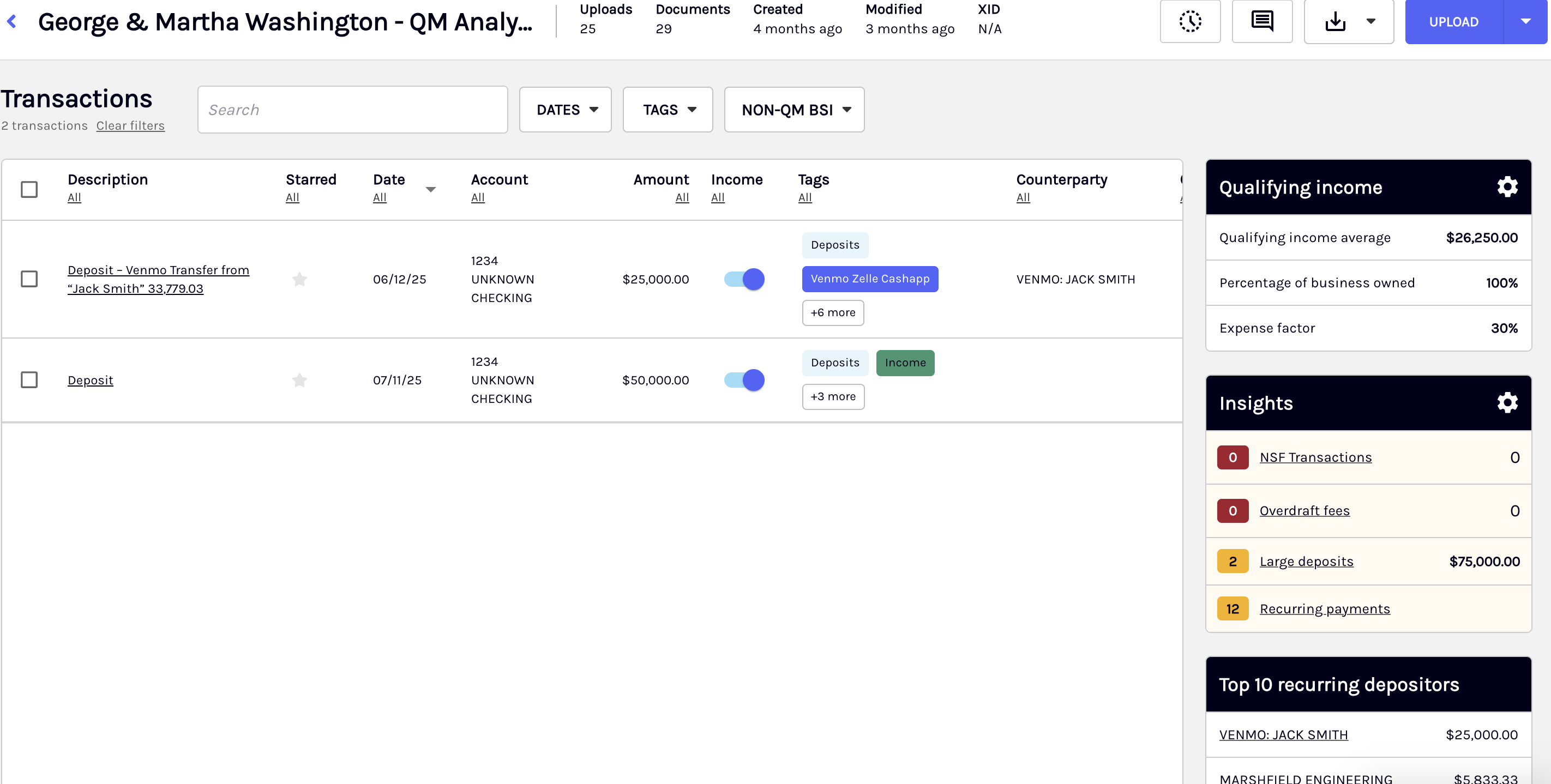Click the download icon button

pos(1335,22)
